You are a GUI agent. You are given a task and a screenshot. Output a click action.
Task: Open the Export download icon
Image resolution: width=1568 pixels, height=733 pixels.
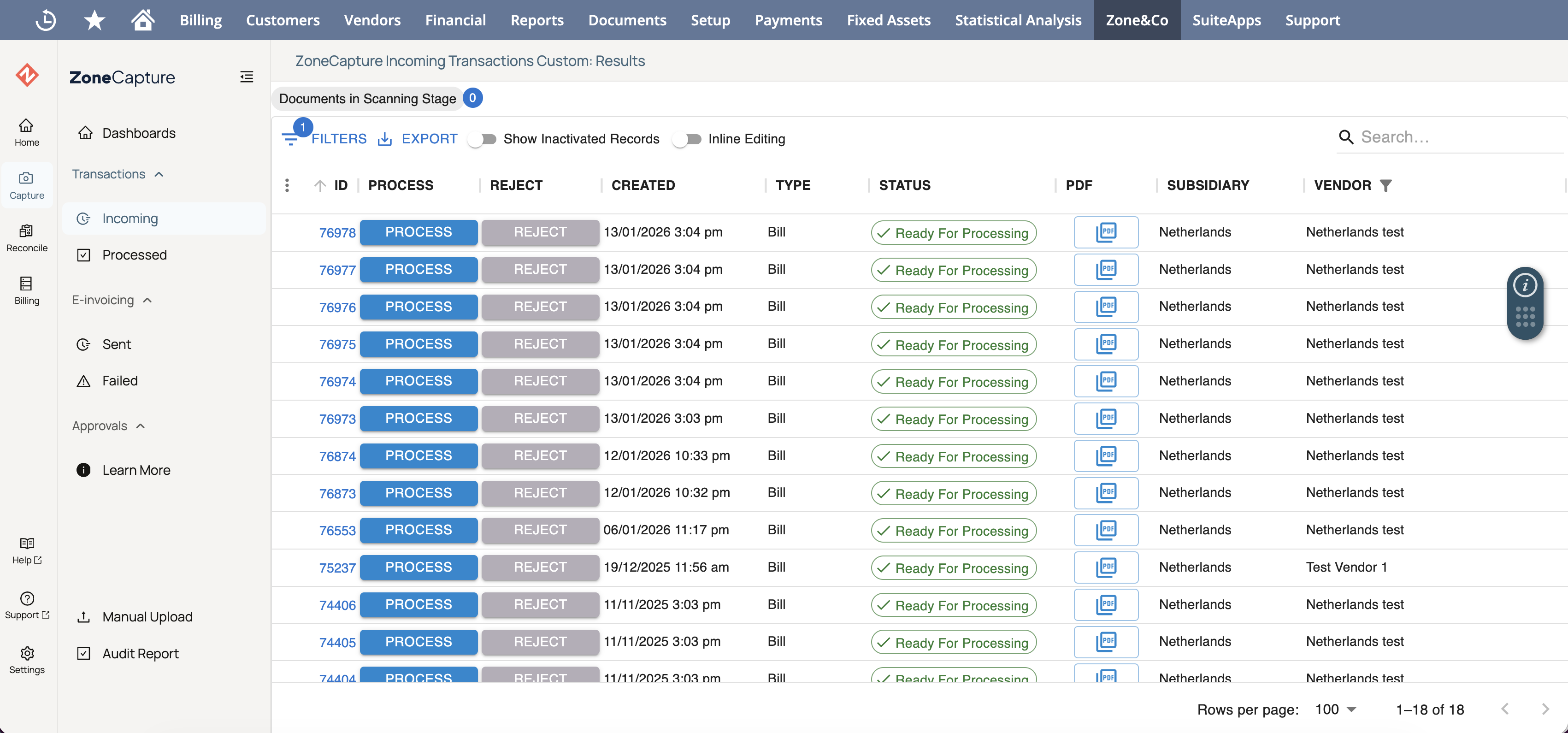[x=385, y=139]
